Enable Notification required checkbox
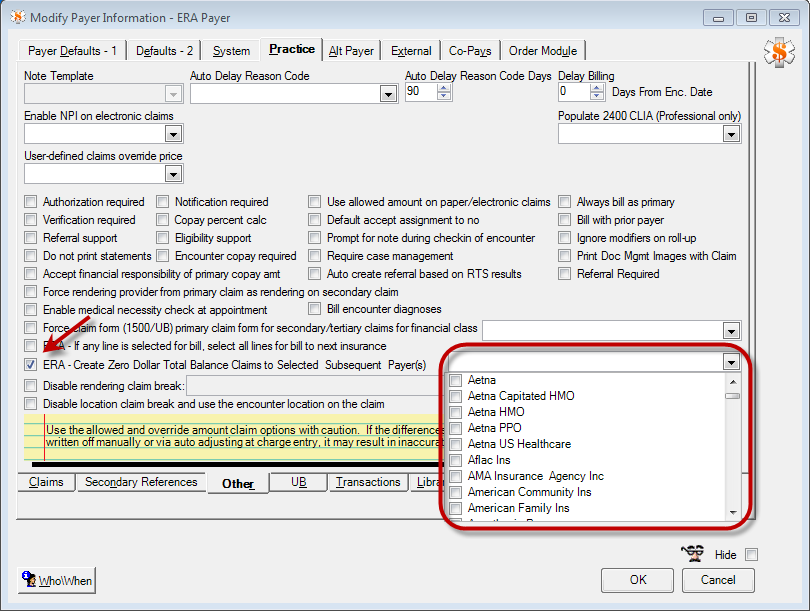The height and width of the screenshot is (611, 810). 163,201
